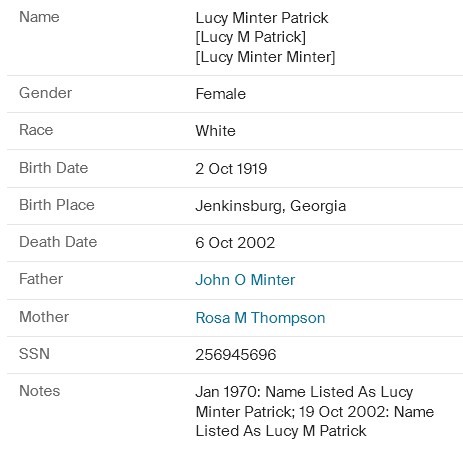Click the Birth Place field label

coord(57,205)
